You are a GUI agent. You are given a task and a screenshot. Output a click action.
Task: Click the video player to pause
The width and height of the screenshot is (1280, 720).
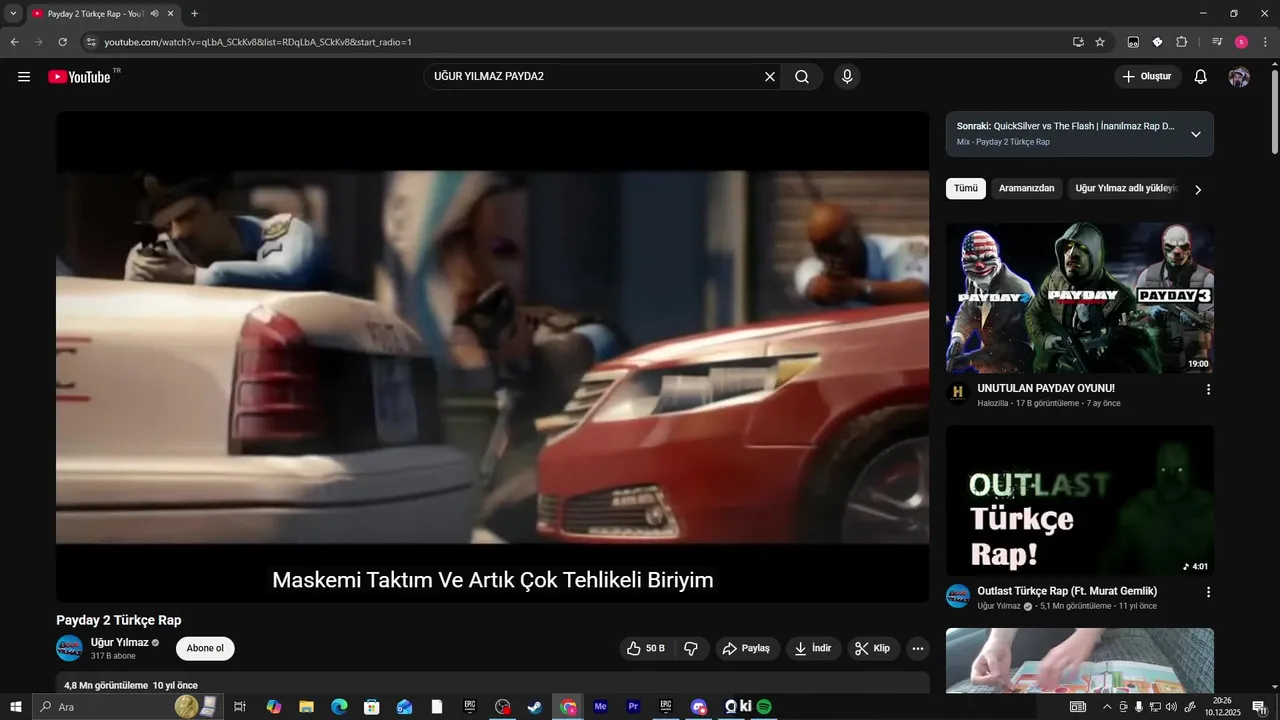(x=492, y=356)
